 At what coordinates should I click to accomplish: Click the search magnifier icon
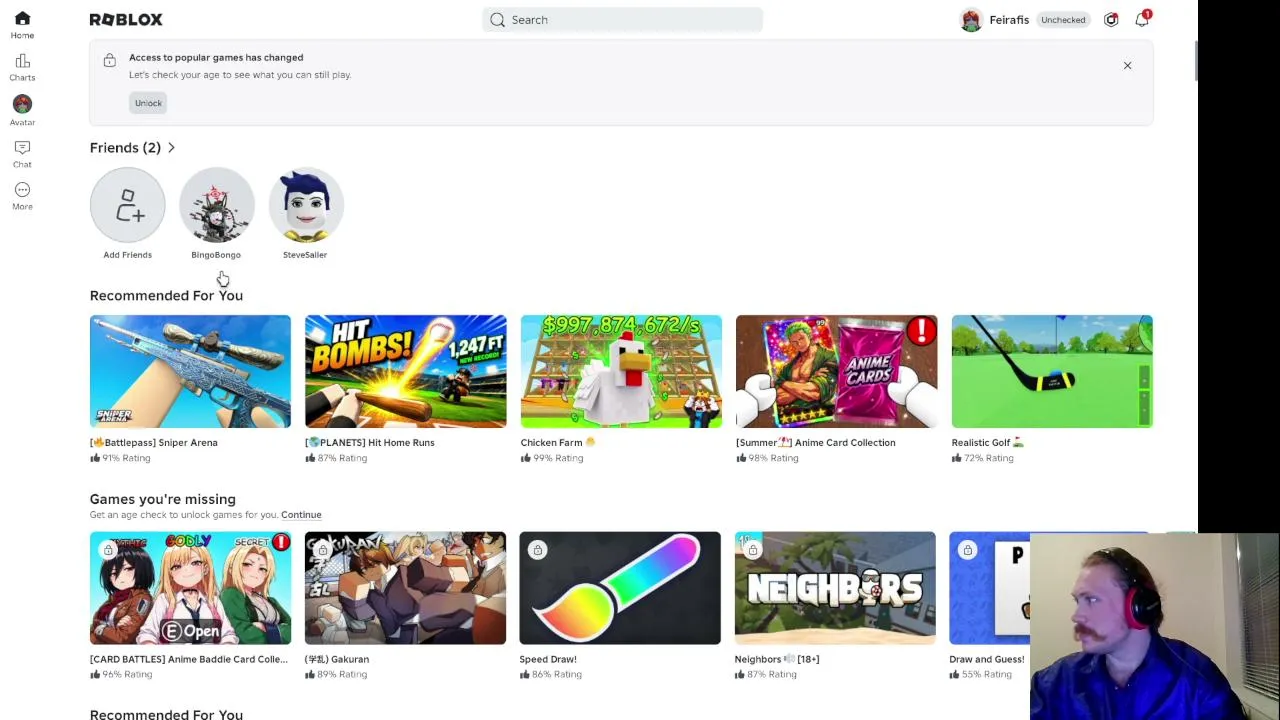click(497, 20)
